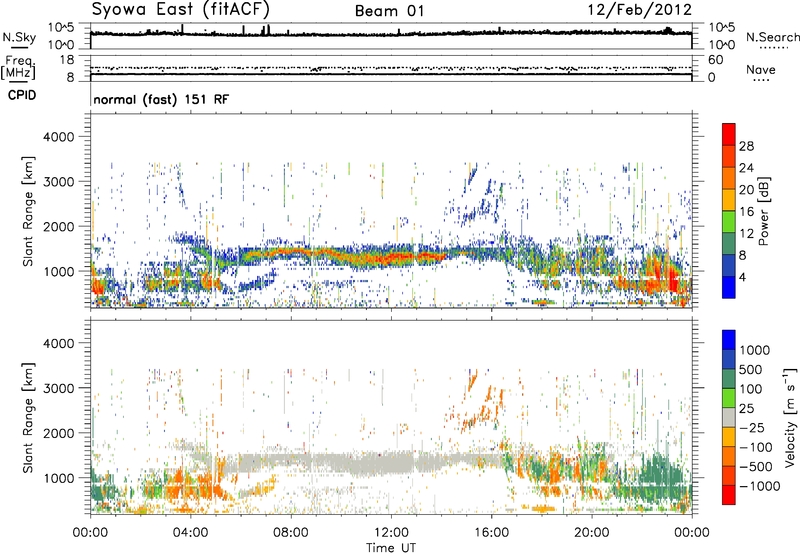
Task: Select the "28" power colorbar label
Action: pyautogui.click(x=746, y=146)
